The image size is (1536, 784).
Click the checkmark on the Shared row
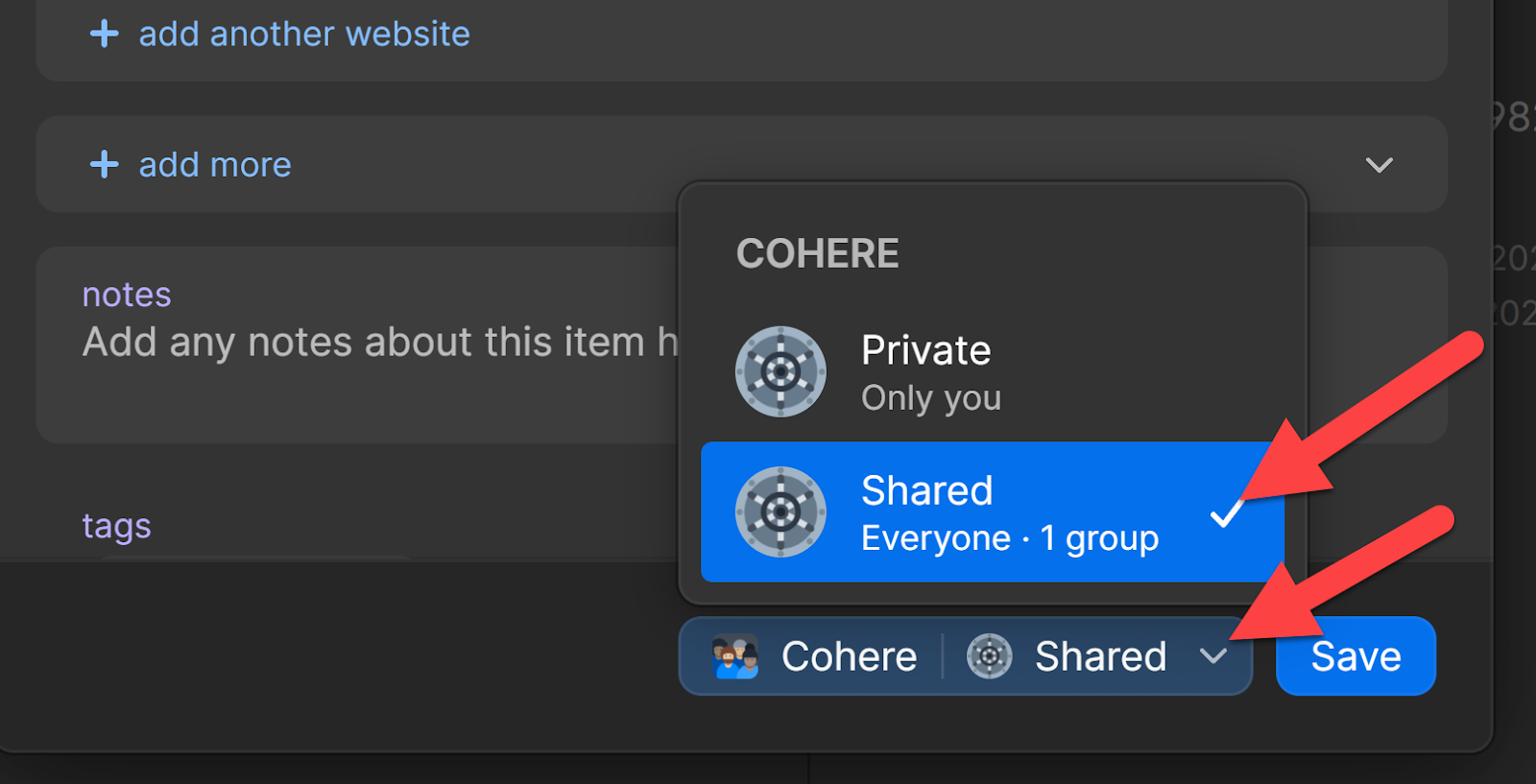(1227, 512)
